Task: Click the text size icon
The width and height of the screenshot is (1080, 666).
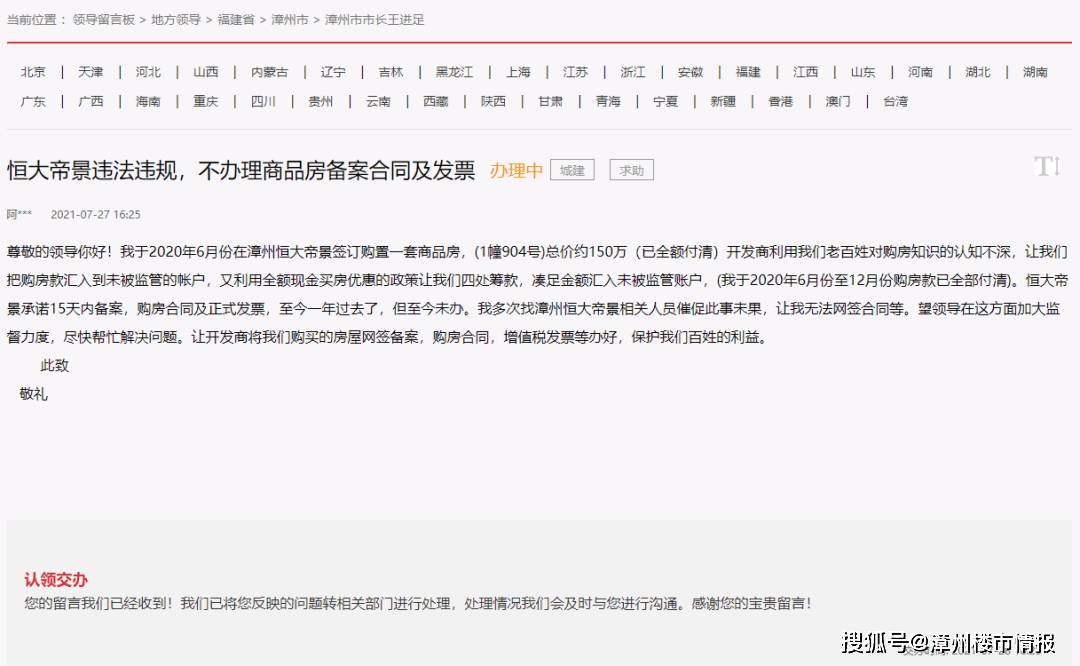Action: click(x=1046, y=167)
